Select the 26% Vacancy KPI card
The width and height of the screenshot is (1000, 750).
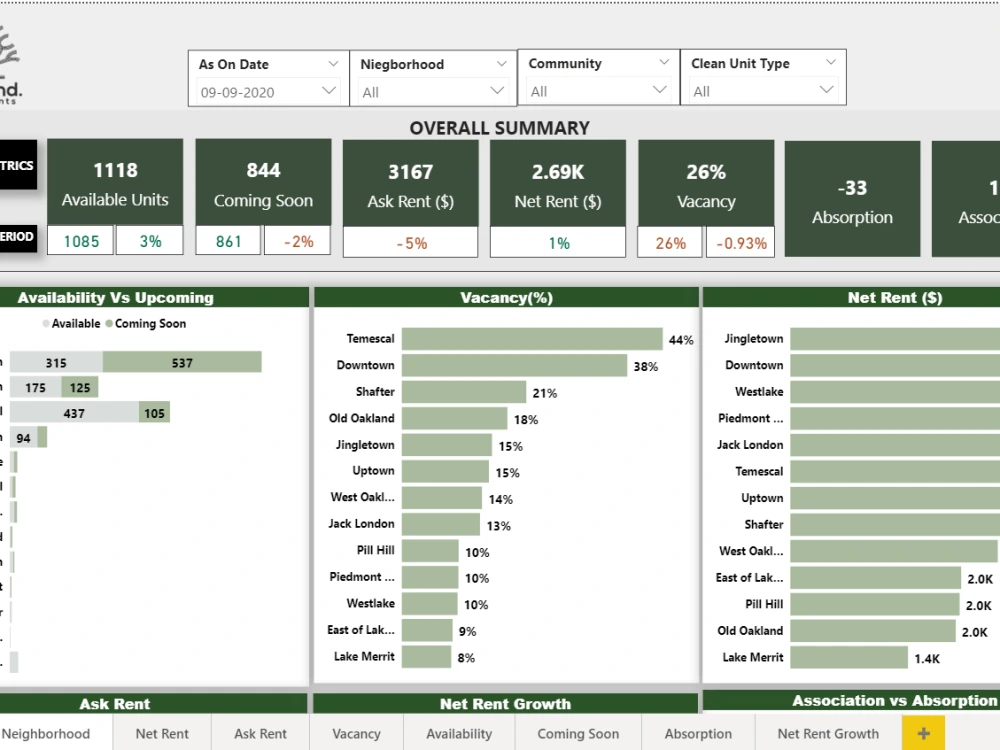(706, 182)
